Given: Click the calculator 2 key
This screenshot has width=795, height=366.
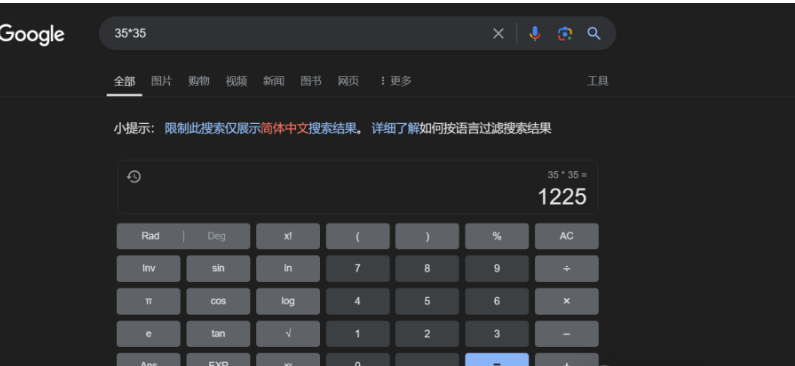Looking at the screenshot, I should [427, 334].
